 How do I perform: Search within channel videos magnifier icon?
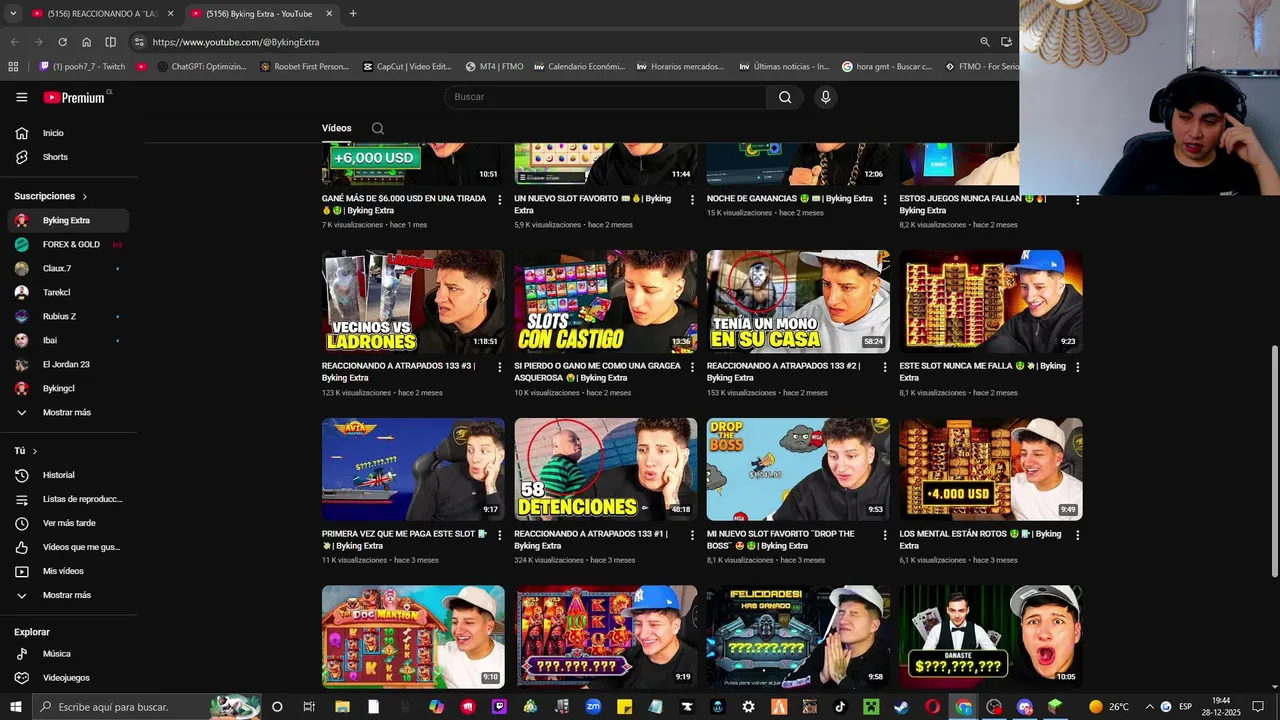(378, 128)
